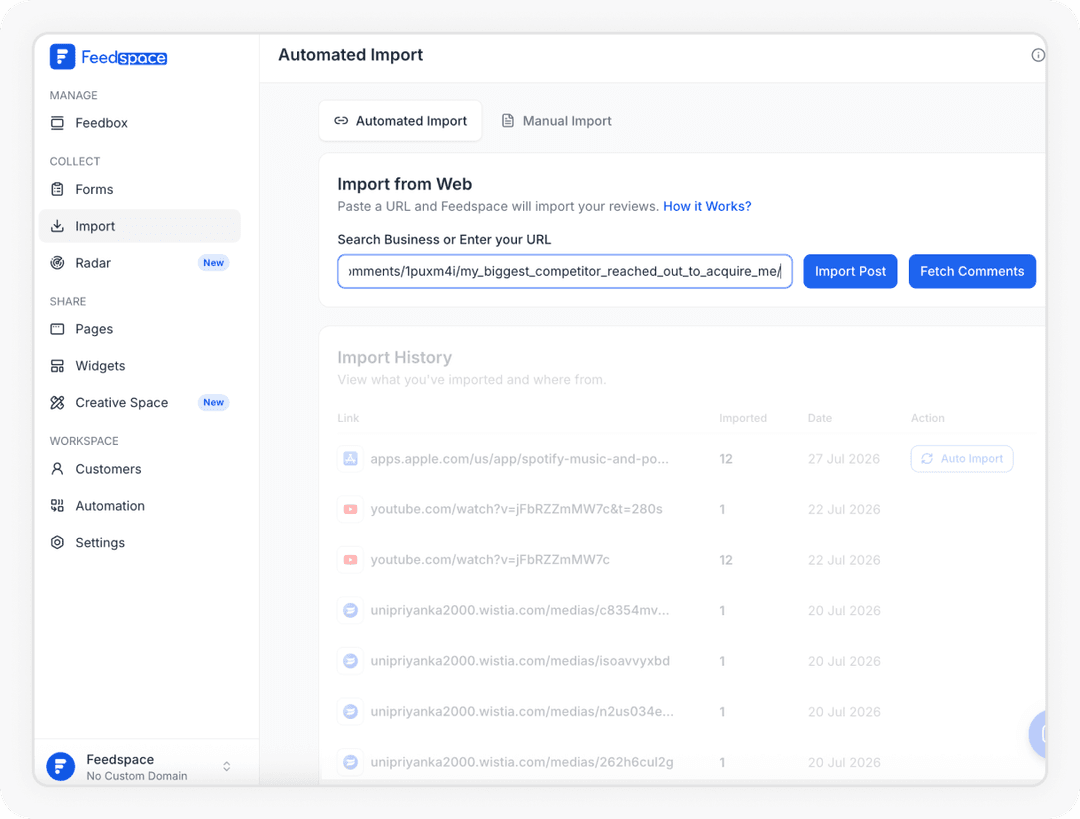Click the Link column header
Screen dimensions: 1080x819
(348, 418)
